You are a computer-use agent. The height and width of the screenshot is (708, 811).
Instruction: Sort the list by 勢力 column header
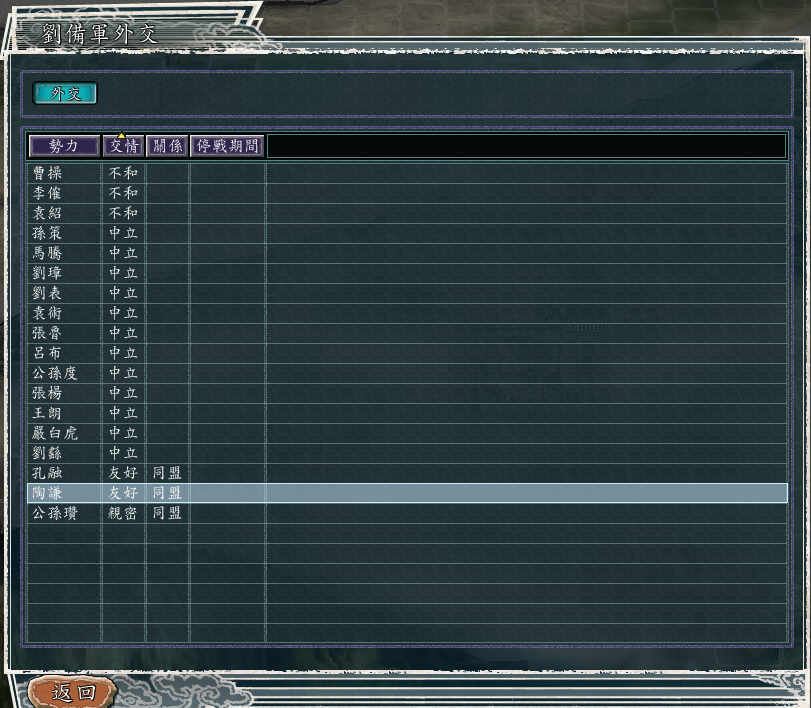tap(64, 146)
